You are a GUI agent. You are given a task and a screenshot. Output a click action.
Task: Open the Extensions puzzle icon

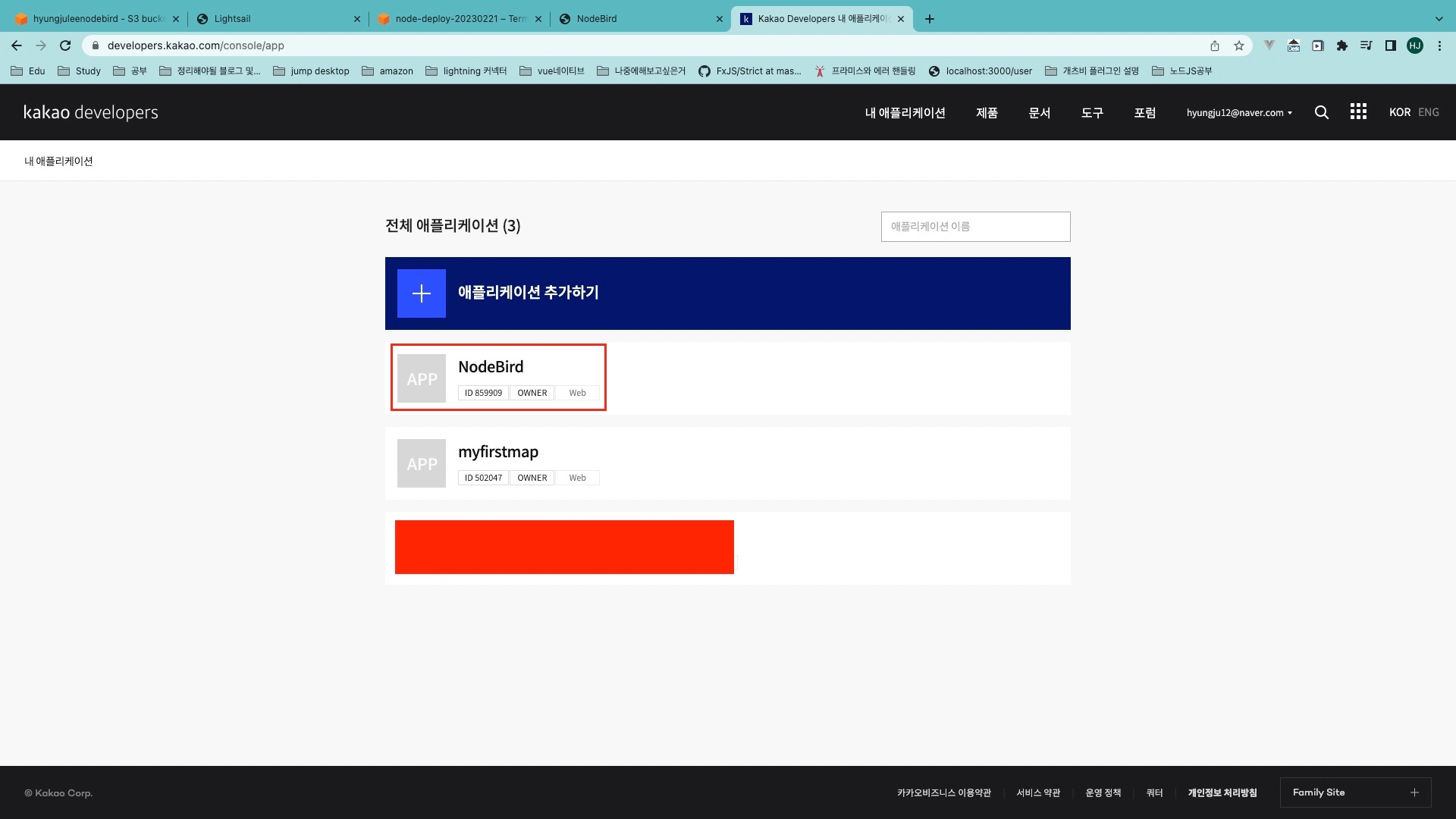[1342, 45]
